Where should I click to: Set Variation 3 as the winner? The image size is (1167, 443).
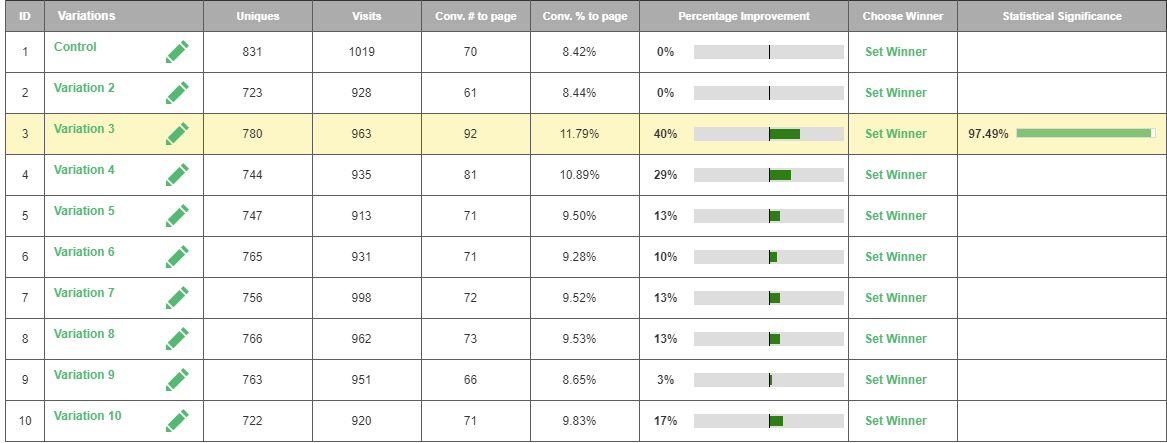coord(895,134)
